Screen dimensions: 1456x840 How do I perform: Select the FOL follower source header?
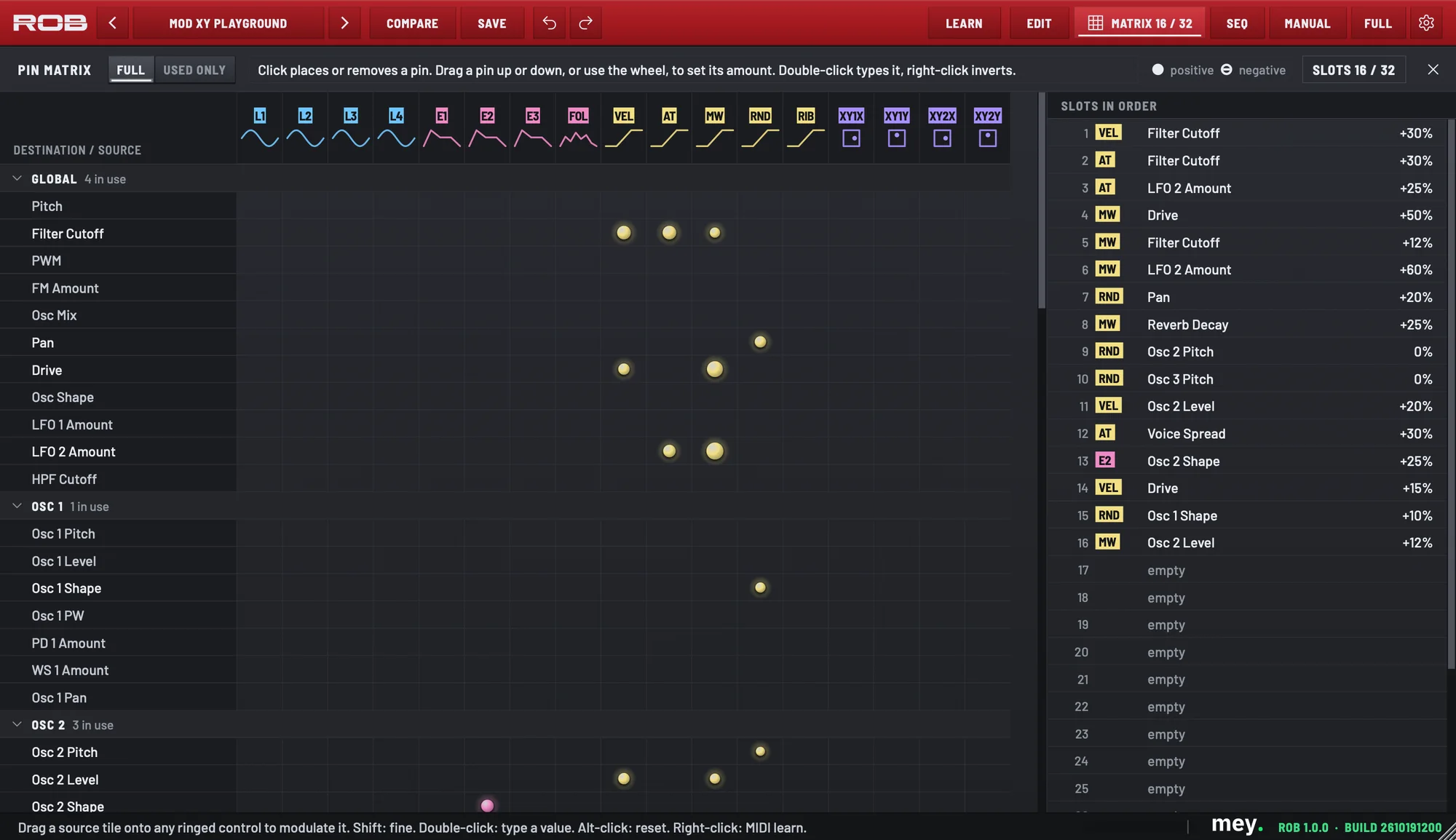[578, 127]
